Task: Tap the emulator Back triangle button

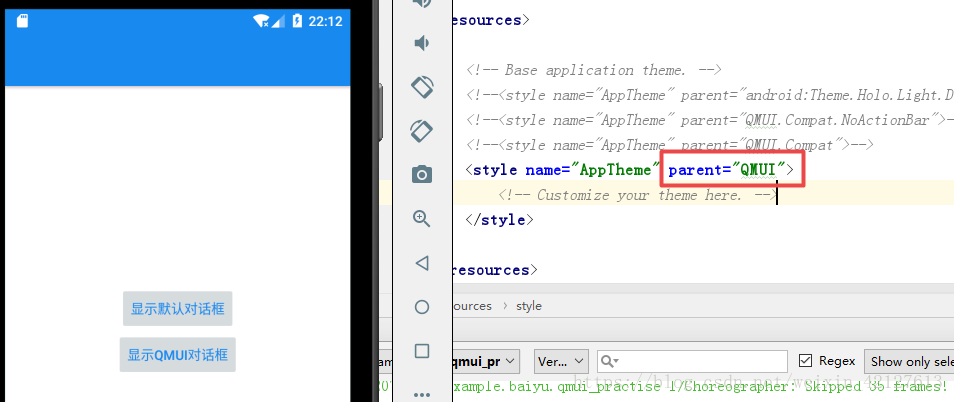Action: (x=422, y=263)
